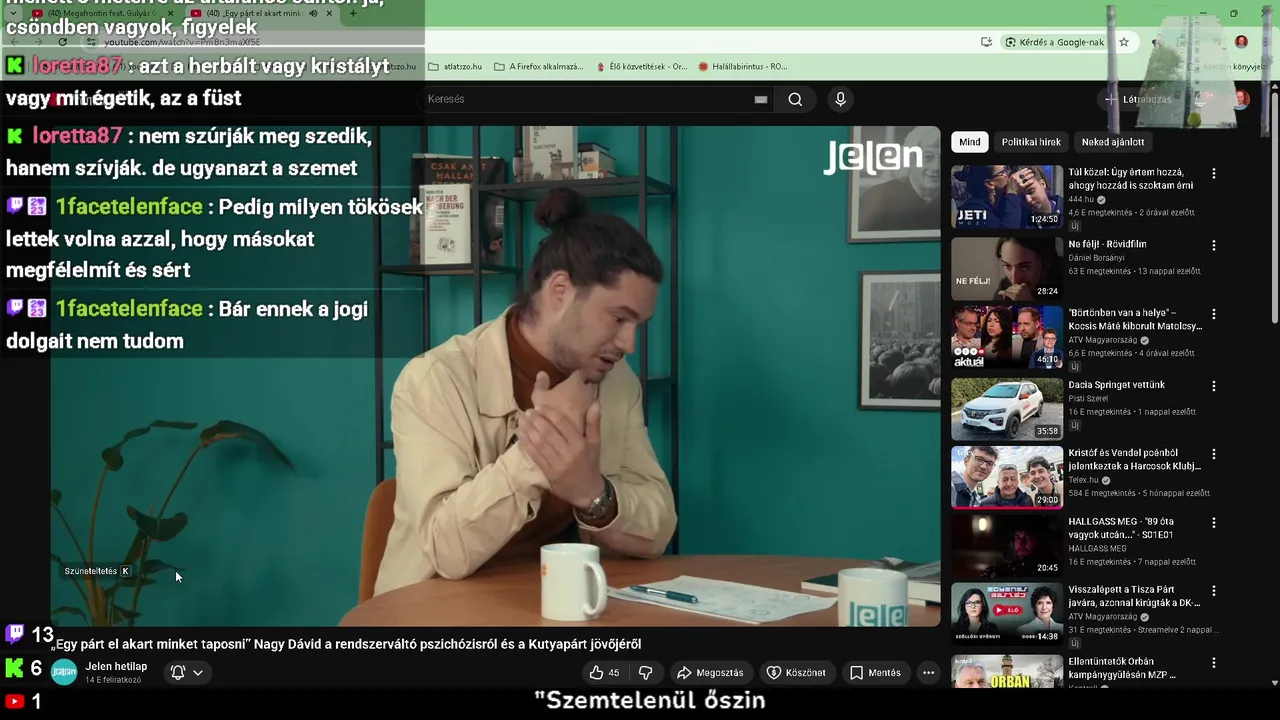This screenshot has height=720, width=1280.
Task: Click the 'Jelen' logo watermark in the video
Action: (873, 157)
